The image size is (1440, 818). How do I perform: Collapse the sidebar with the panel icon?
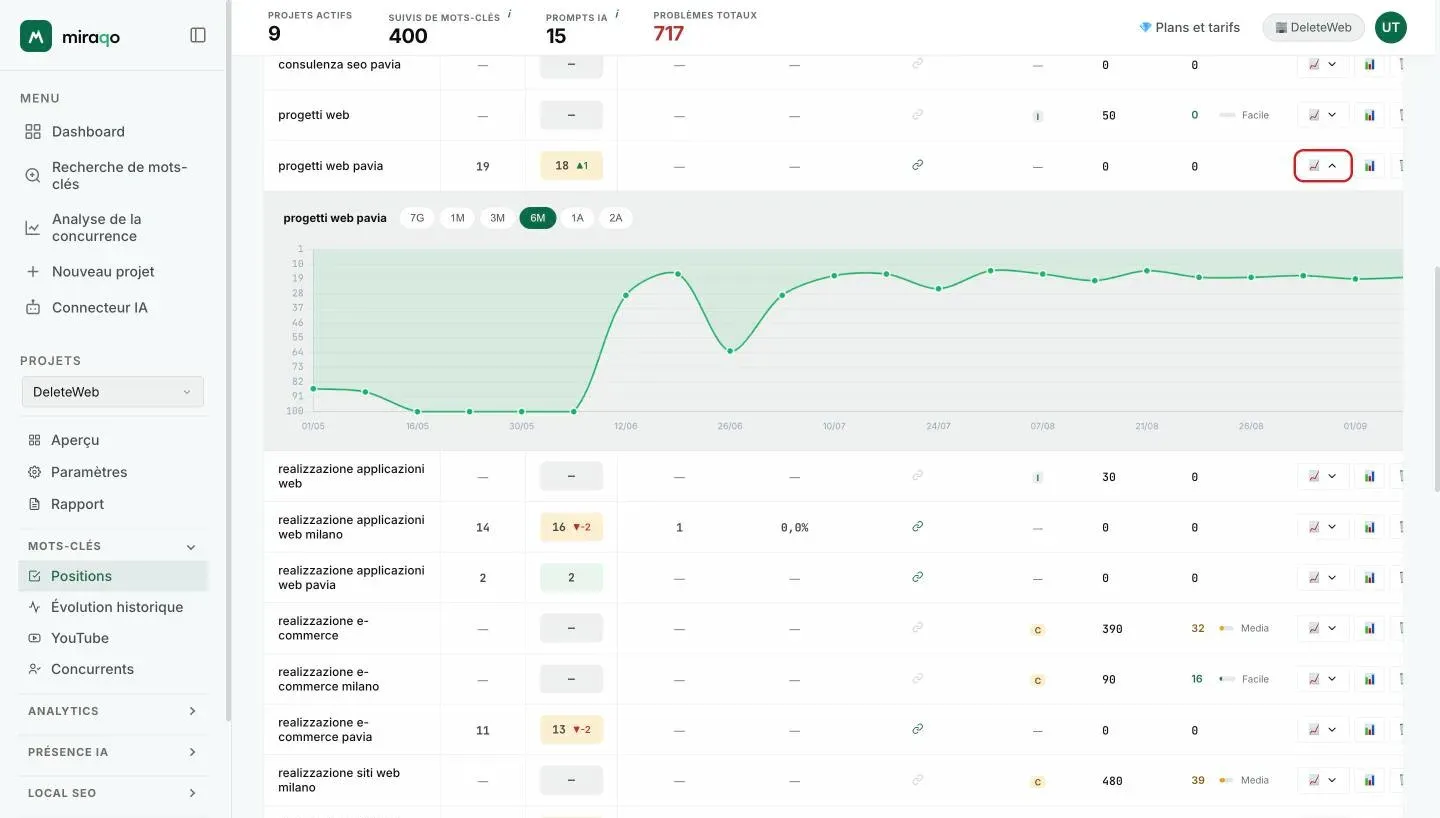(x=198, y=35)
